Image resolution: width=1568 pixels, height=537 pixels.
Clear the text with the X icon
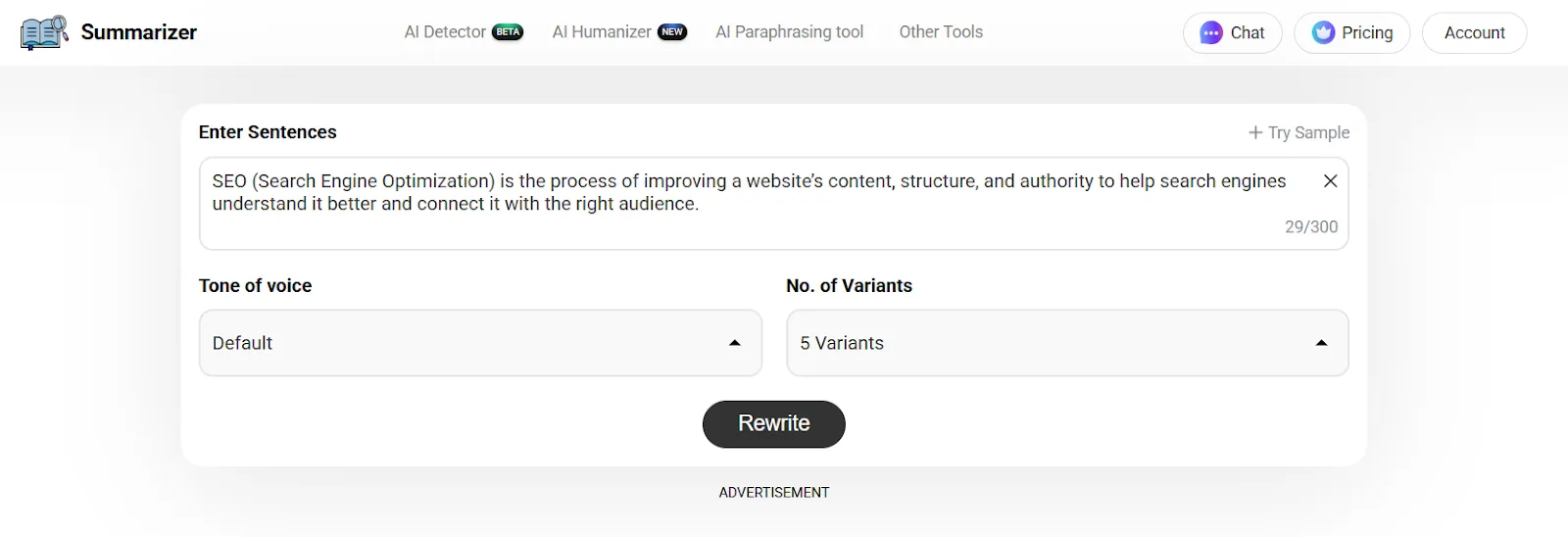pyautogui.click(x=1330, y=180)
